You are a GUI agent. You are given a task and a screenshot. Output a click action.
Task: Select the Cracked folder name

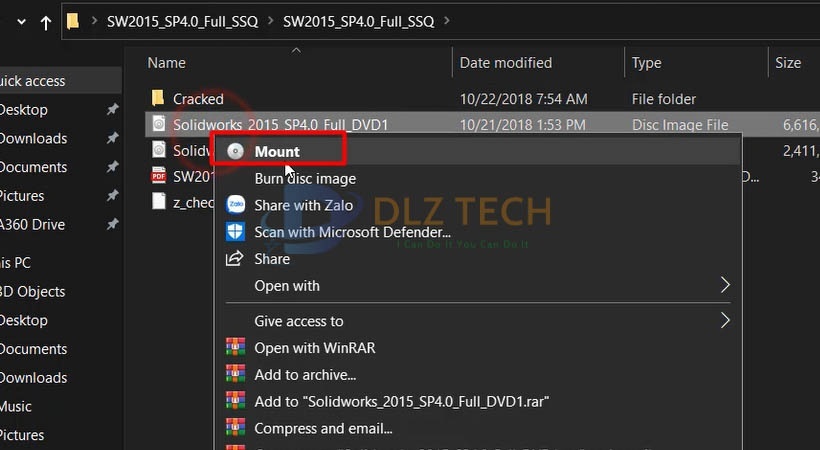(x=198, y=99)
